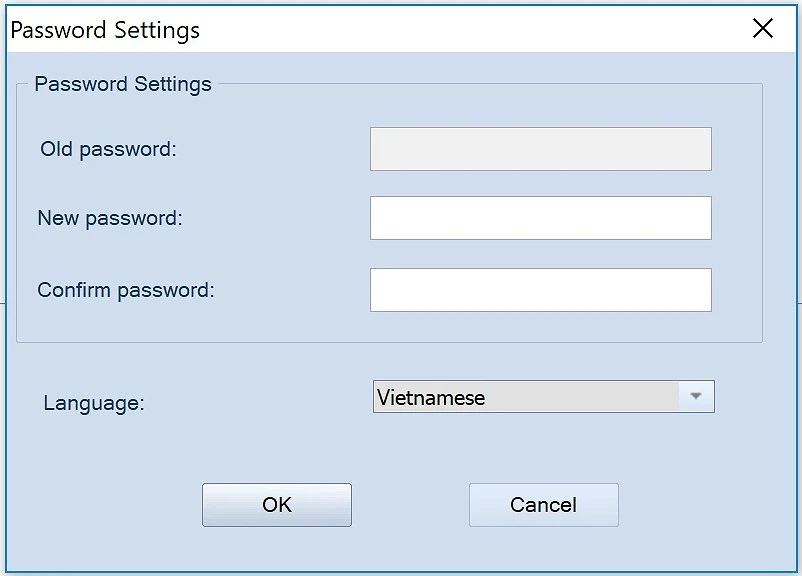The width and height of the screenshot is (802, 576).
Task: Discard changes using Cancel
Action: pyautogui.click(x=543, y=505)
